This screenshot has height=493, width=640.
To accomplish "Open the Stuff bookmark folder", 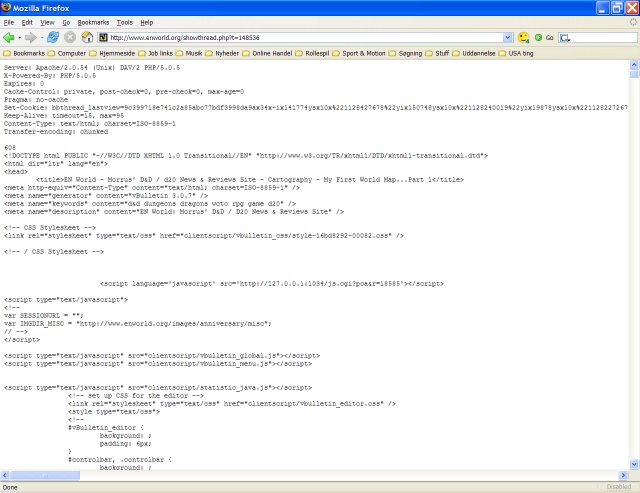I will [x=437, y=53].
